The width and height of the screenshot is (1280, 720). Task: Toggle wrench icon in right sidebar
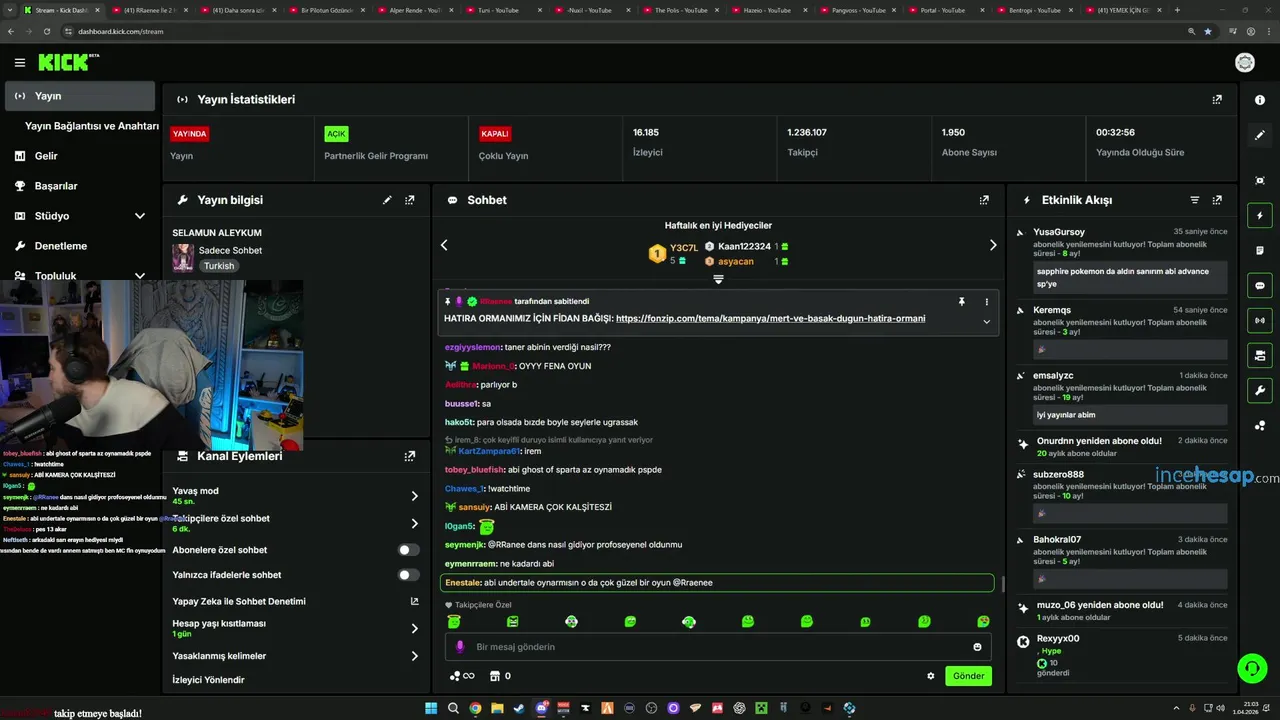(1260, 390)
